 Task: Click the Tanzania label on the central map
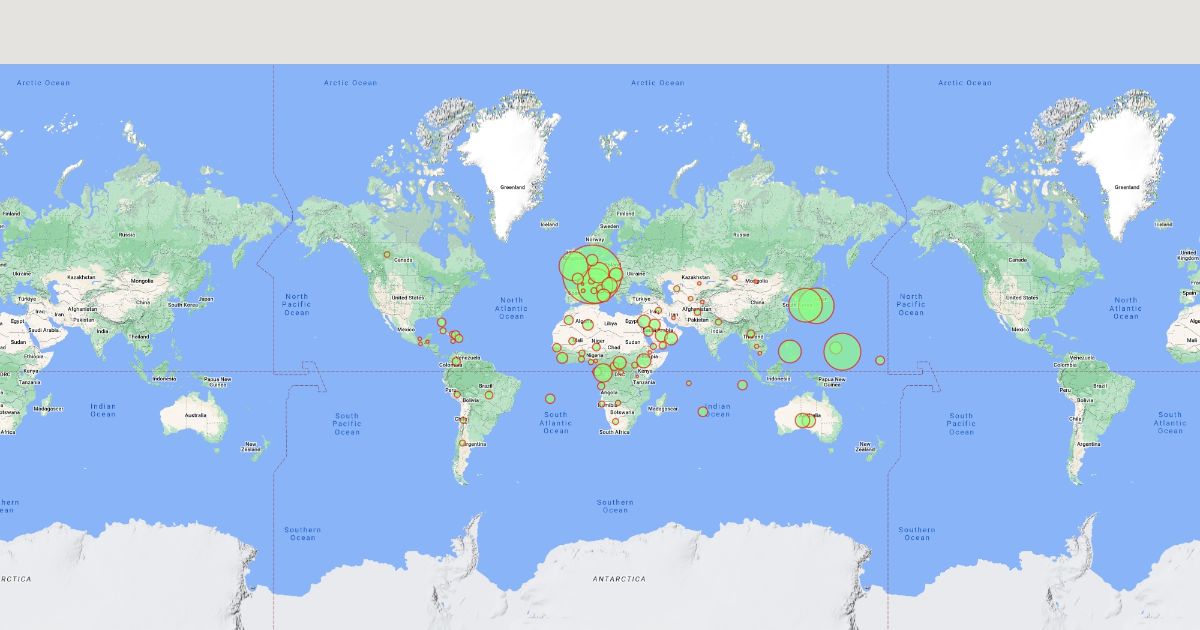tap(644, 382)
